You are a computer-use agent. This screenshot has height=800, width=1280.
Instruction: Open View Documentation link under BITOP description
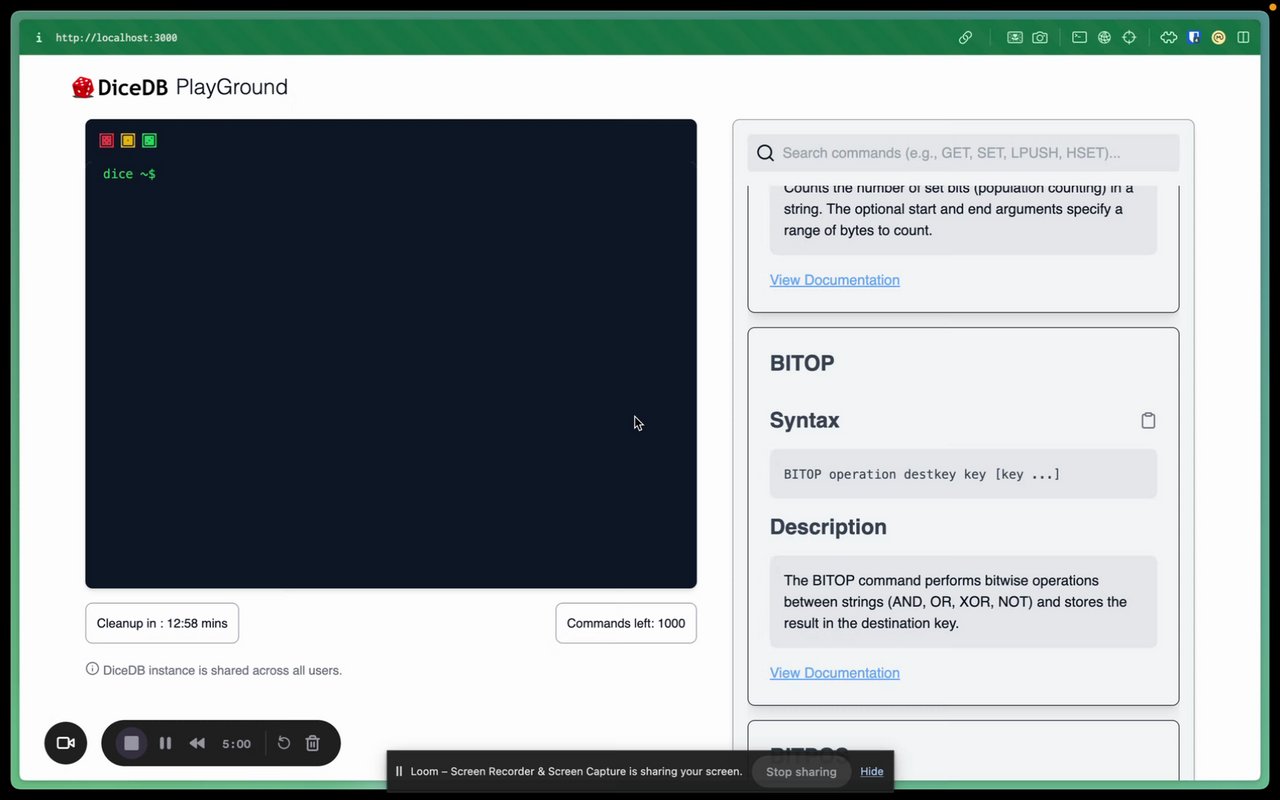[835, 673]
